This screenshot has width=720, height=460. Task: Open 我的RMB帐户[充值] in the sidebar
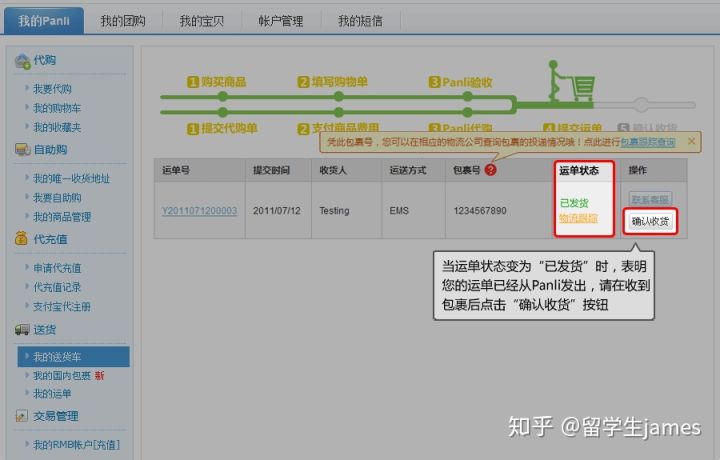click(x=76, y=444)
